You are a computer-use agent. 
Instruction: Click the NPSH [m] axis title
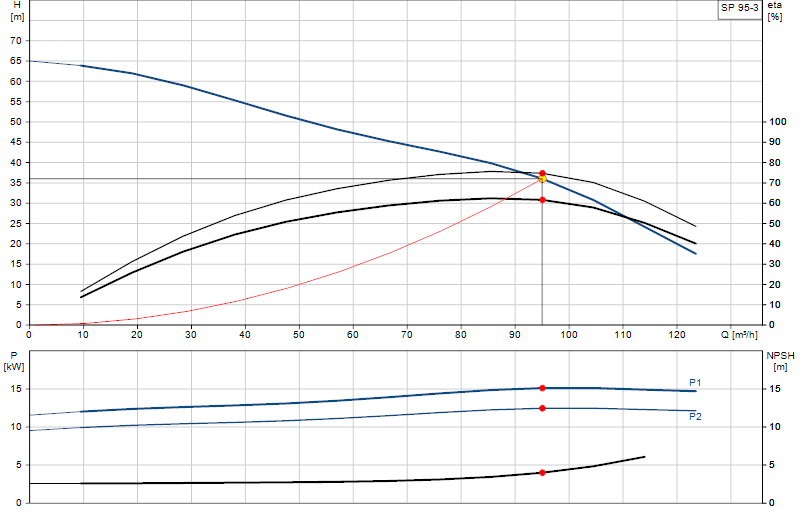tap(780, 361)
